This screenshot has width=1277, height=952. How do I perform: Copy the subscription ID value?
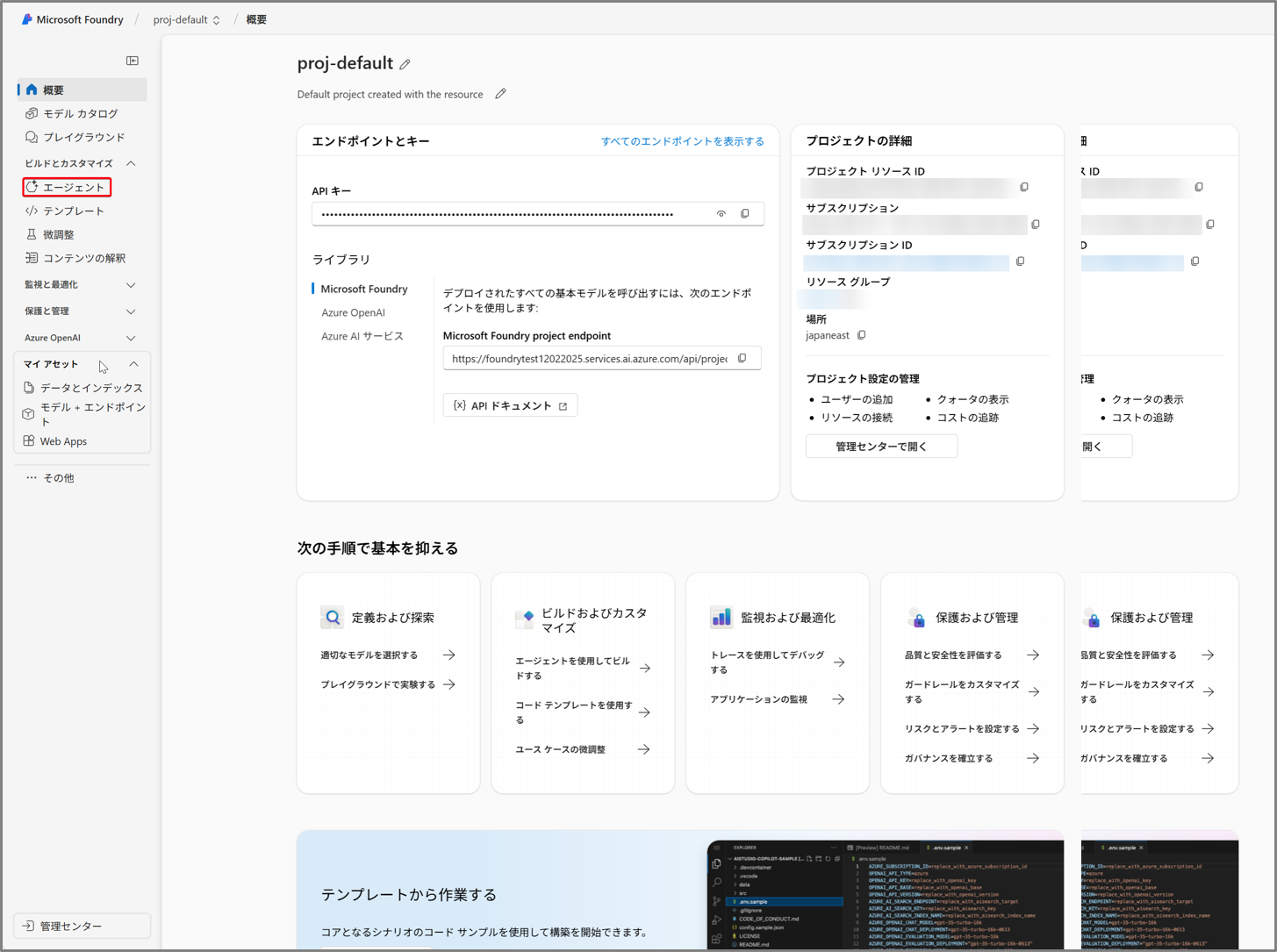coord(1020,261)
